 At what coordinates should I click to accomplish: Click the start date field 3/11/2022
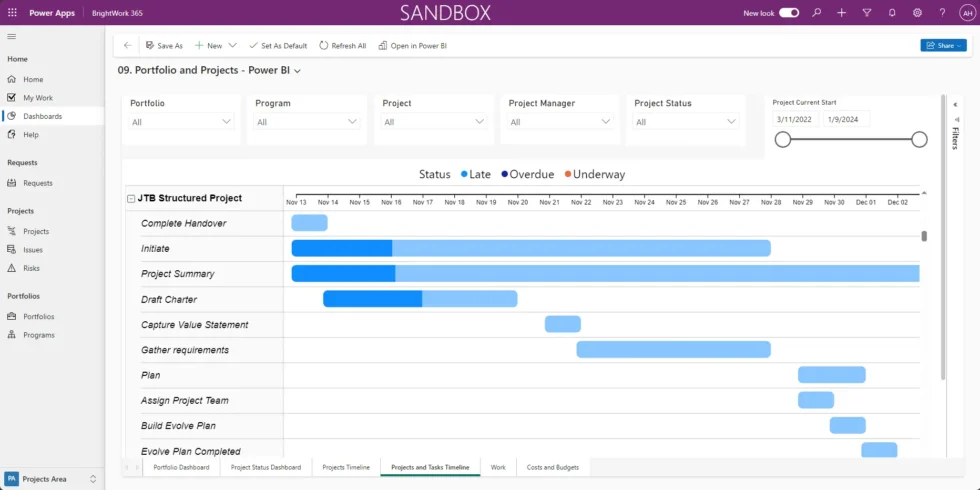pyautogui.click(x=796, y=119)
